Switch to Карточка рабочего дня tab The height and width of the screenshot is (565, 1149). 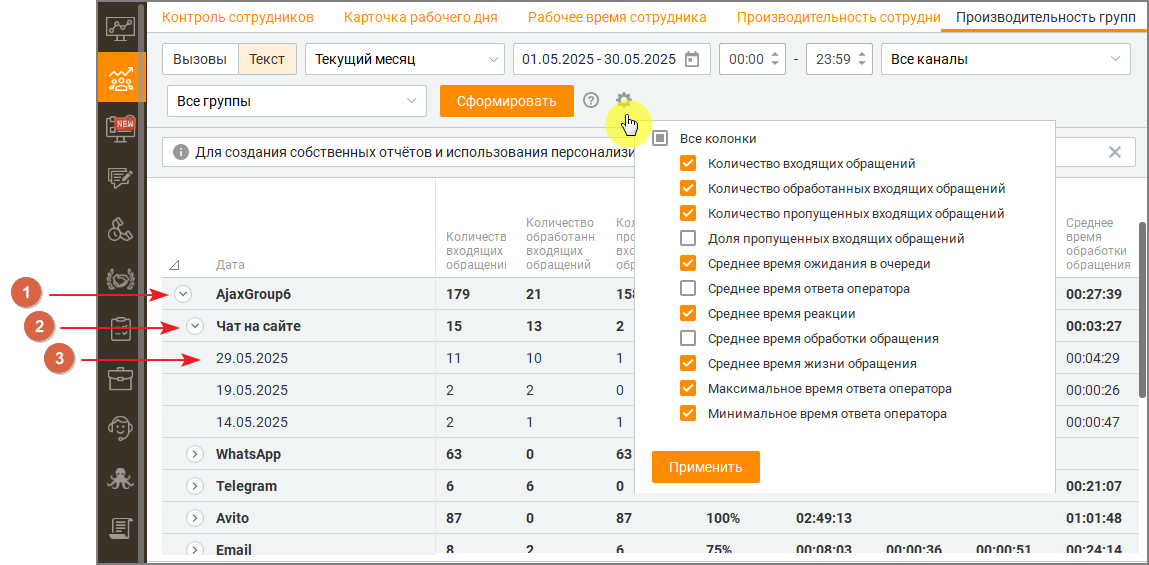(421, 17)
